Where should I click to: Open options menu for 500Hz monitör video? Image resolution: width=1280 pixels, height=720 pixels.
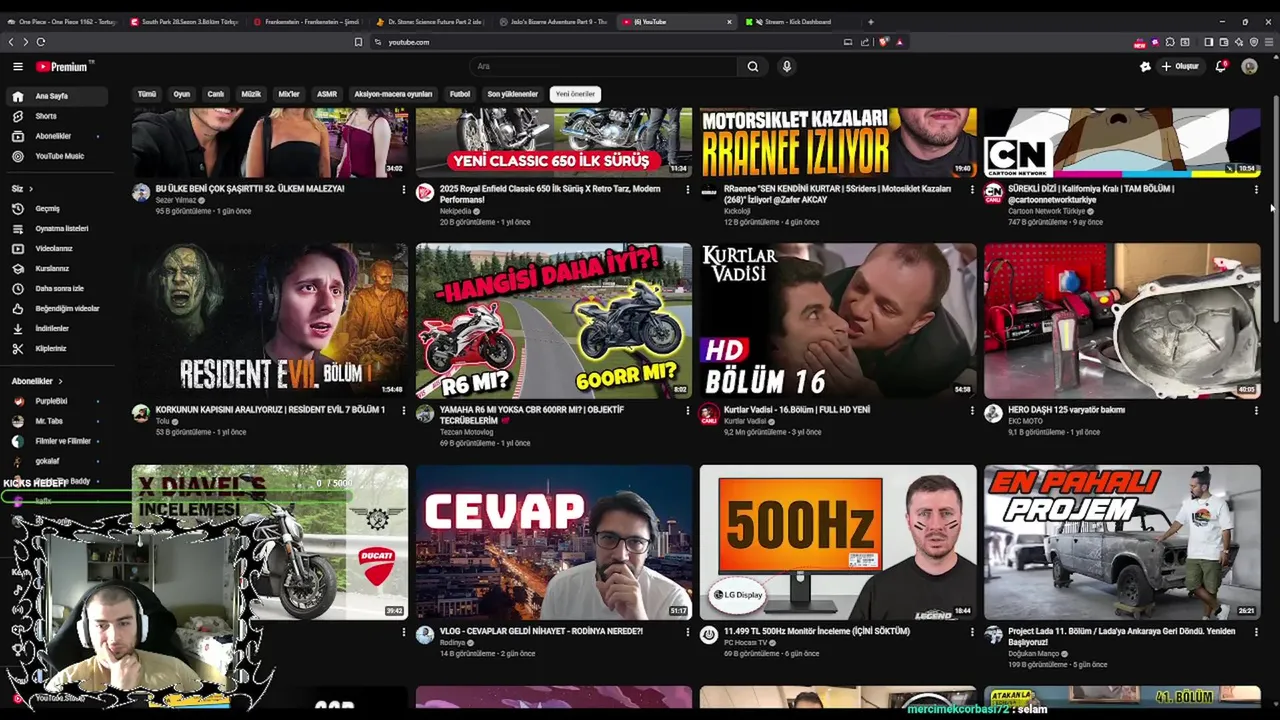click(x=971, y=632)
